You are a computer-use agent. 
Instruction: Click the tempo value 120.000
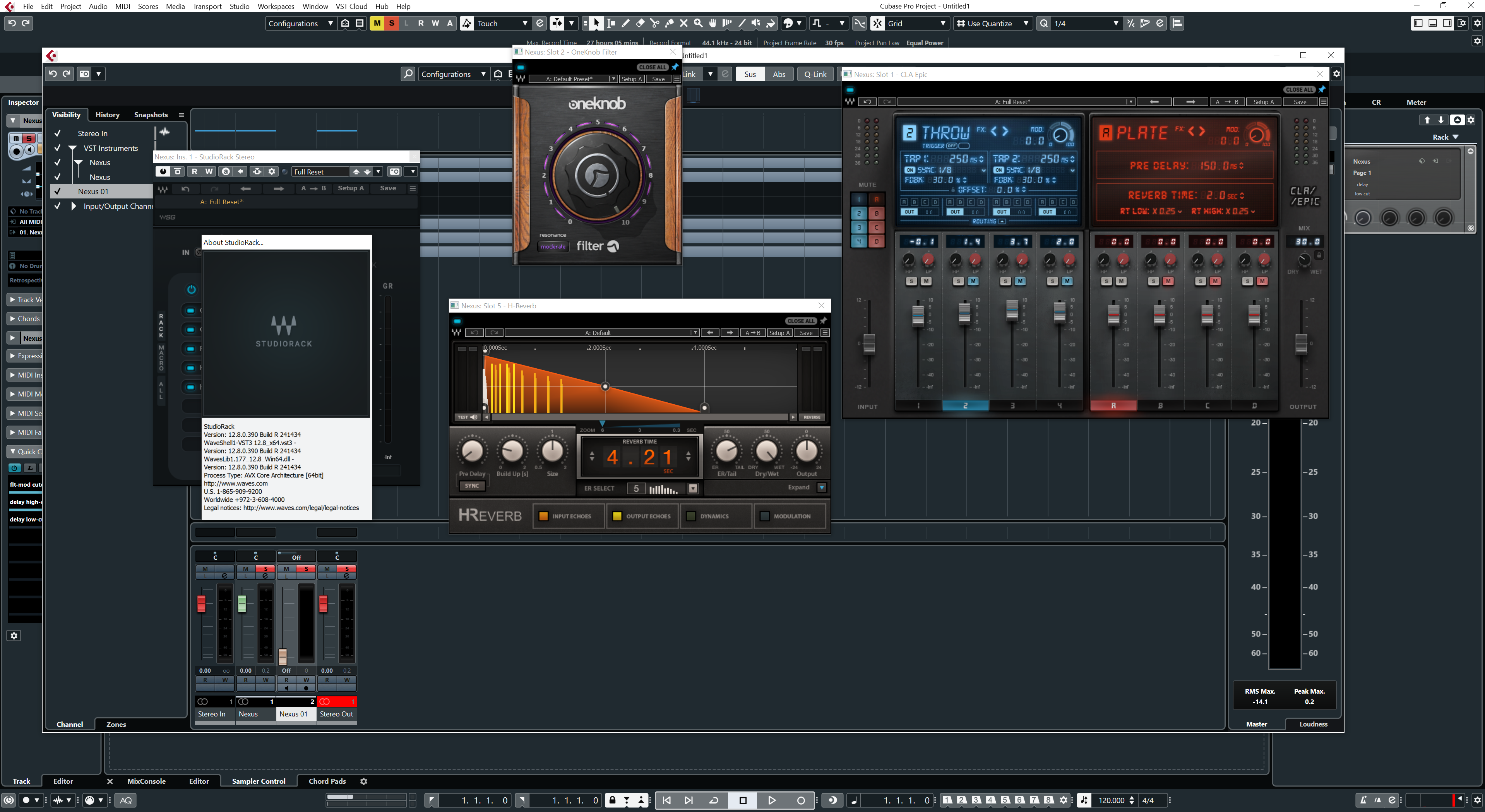pyautogui.click(x=1111, y=800)
